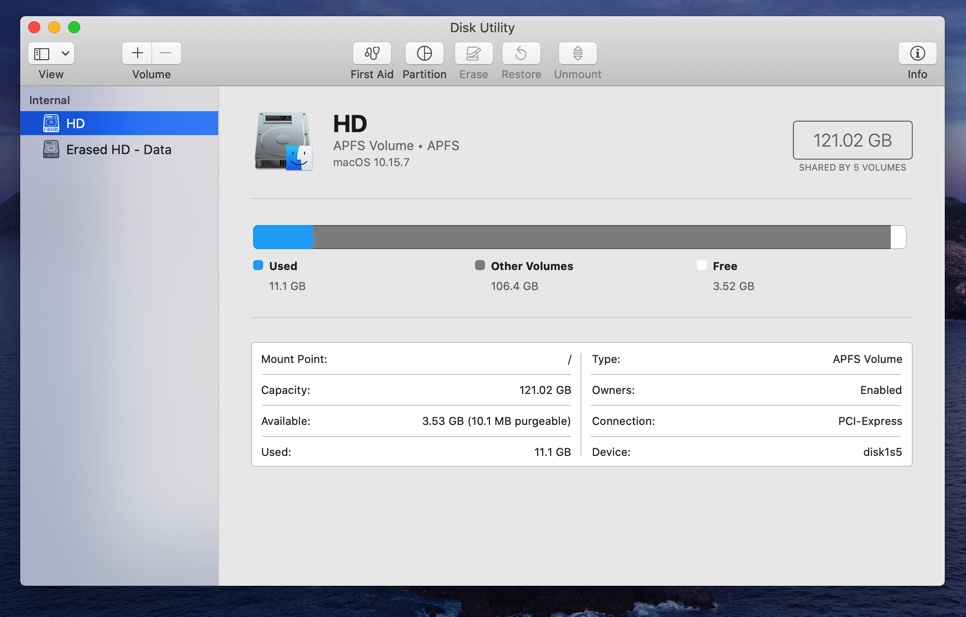Click Type value 'APFS Volume'

point(867,359)
